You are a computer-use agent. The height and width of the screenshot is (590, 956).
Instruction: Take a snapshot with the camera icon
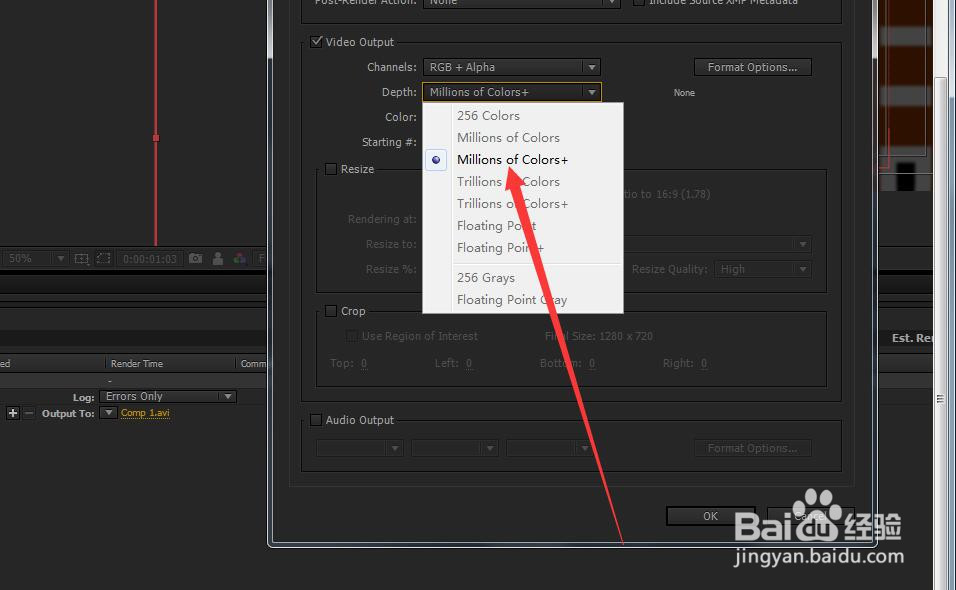coord(195,258)
